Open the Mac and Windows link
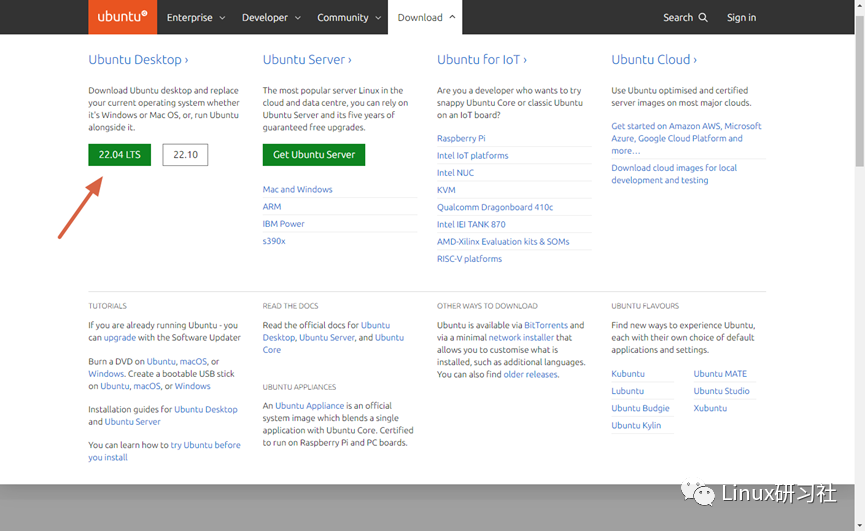Image resolution: width=865 pixels, height=531 pixels. click(297, 189)
